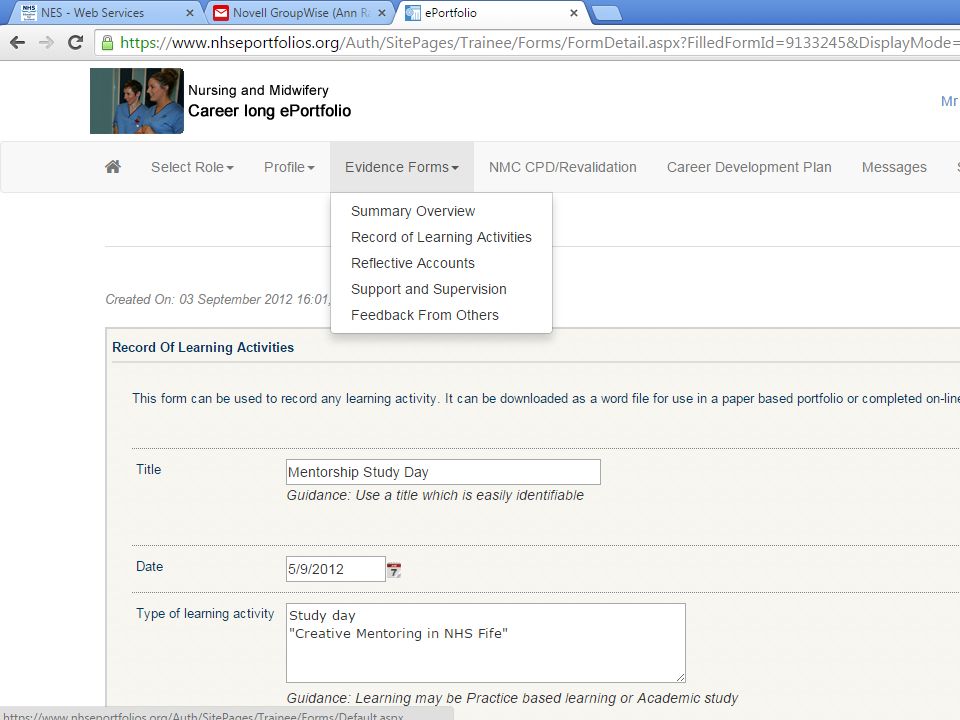
Task: Click the Career long ePortfolio heading
Action: point(269,111)
